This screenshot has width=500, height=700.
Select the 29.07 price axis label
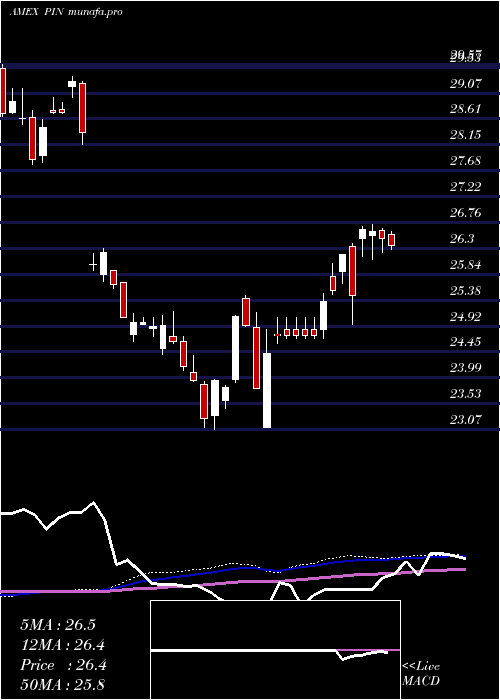coord(466,83)
